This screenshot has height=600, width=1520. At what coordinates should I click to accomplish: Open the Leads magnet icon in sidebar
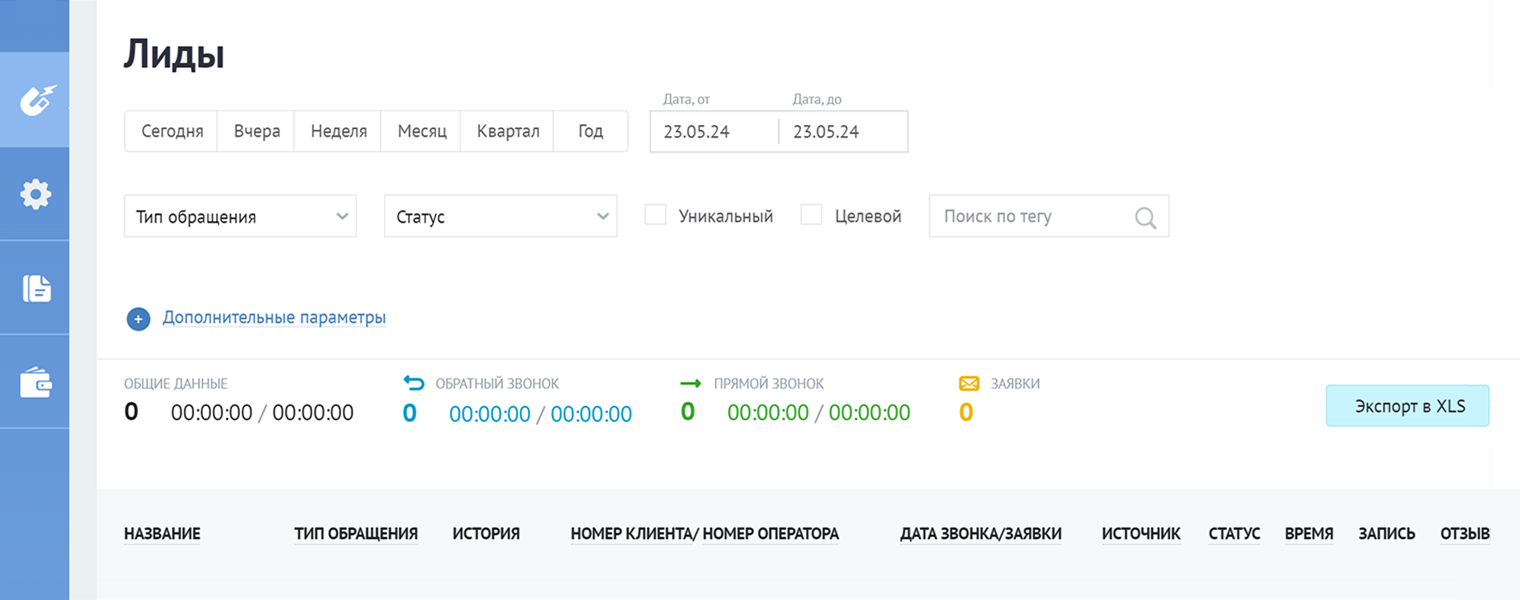tap(37, 100)
